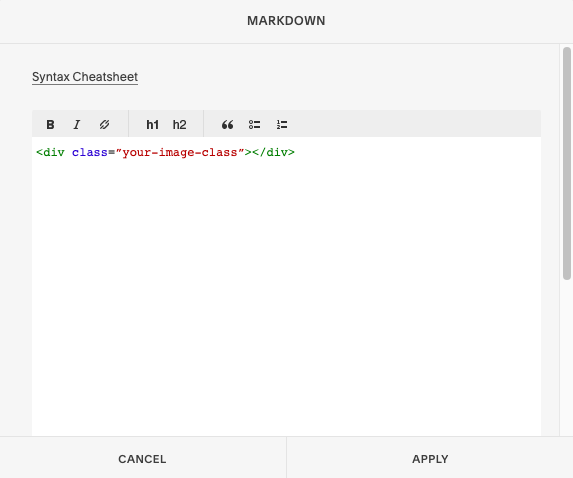Image resolution: width=573 pixels, height=478 pixels.
Task: Grab the vertical scrollbar thumb
Action: [x=567, y=163]
